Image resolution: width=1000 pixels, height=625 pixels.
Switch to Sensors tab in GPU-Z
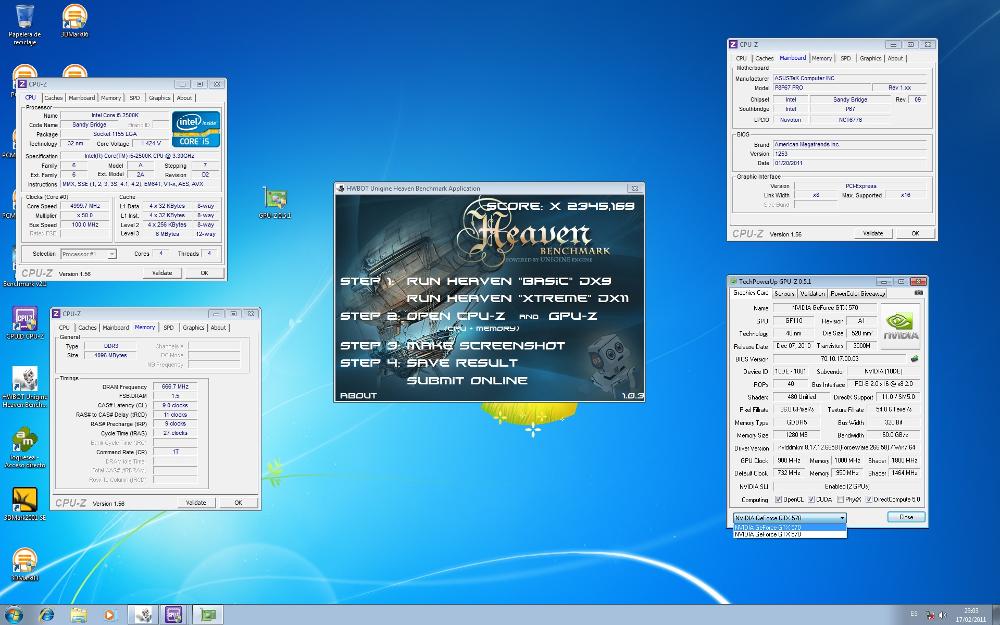[x=784, y=293]
